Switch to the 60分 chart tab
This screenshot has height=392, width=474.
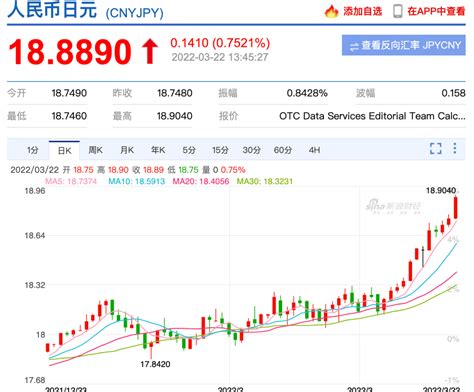point(283,150)
